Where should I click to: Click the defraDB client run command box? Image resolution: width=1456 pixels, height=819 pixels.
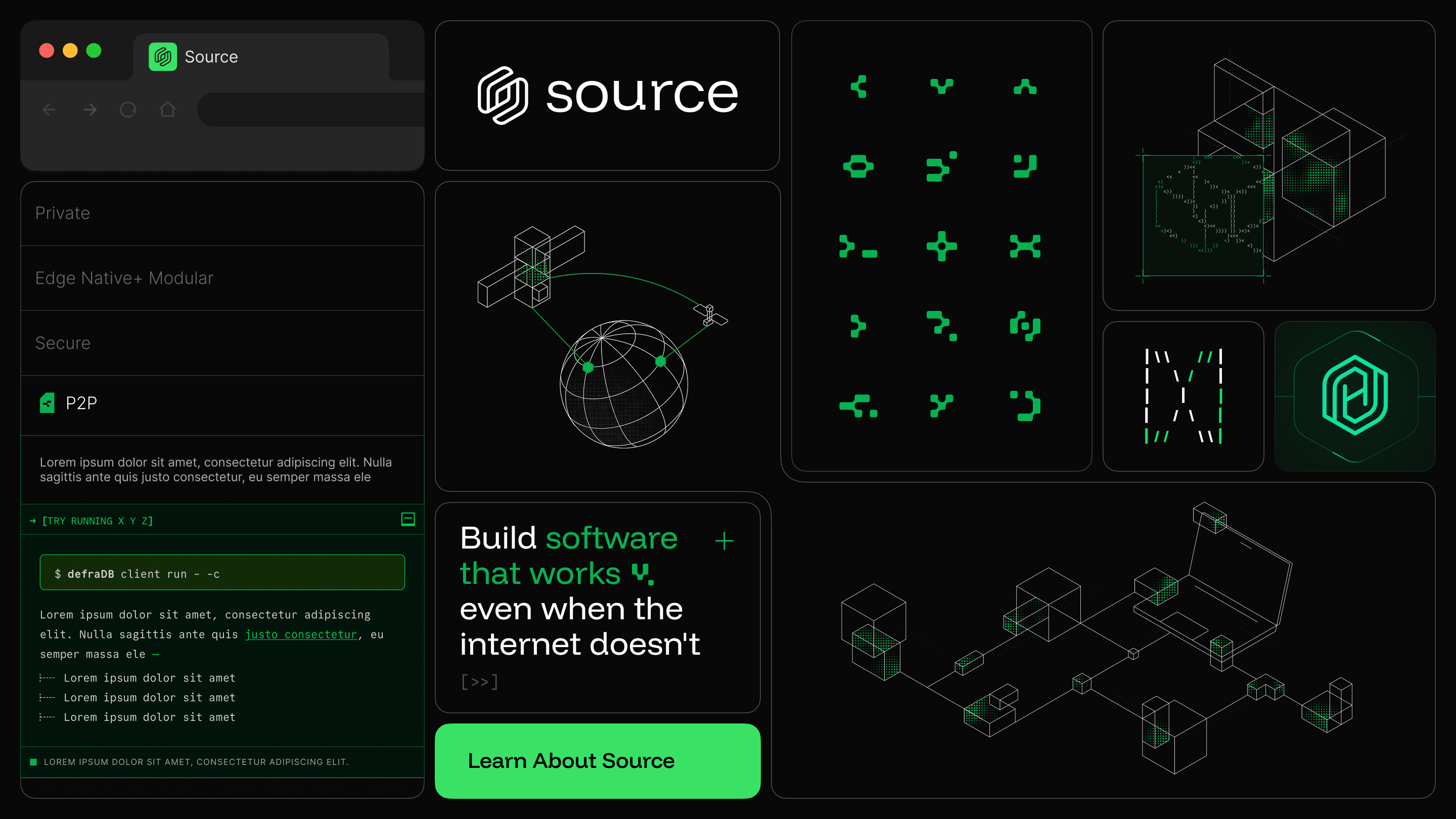click(222, 573)
